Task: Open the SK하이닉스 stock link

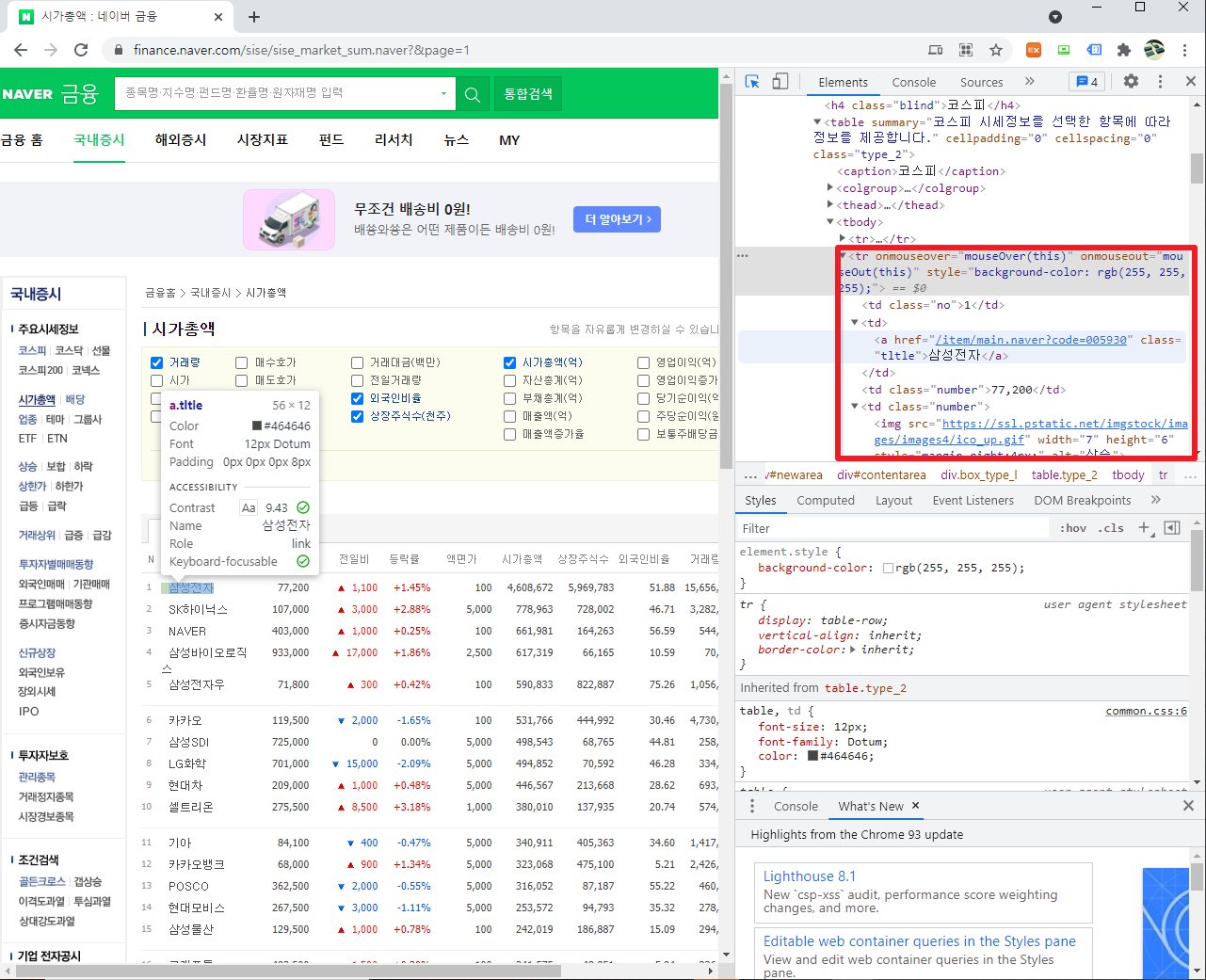Action: click(199, 609)
